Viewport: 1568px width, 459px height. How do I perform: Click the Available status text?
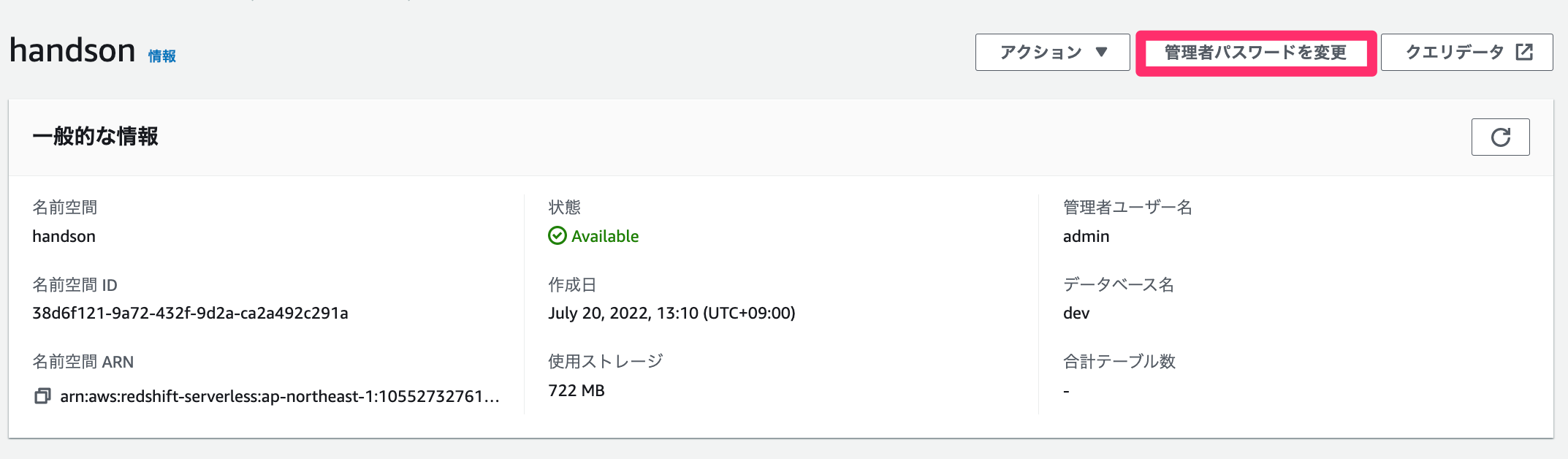[x=605, y=236]
